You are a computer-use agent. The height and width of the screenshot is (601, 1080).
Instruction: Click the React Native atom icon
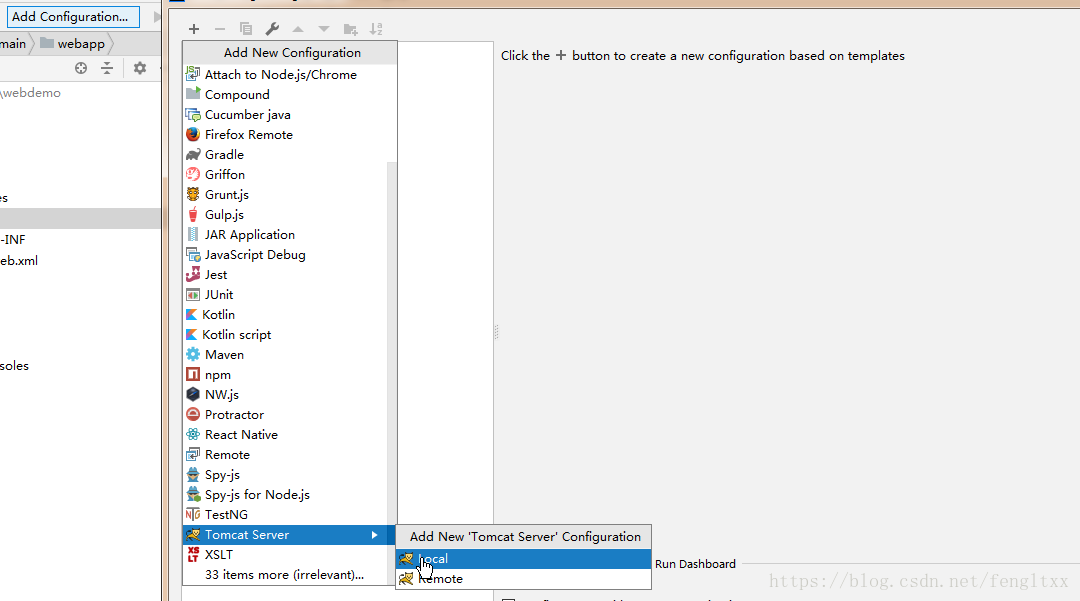pyautogui.click(x=193, y=434)
